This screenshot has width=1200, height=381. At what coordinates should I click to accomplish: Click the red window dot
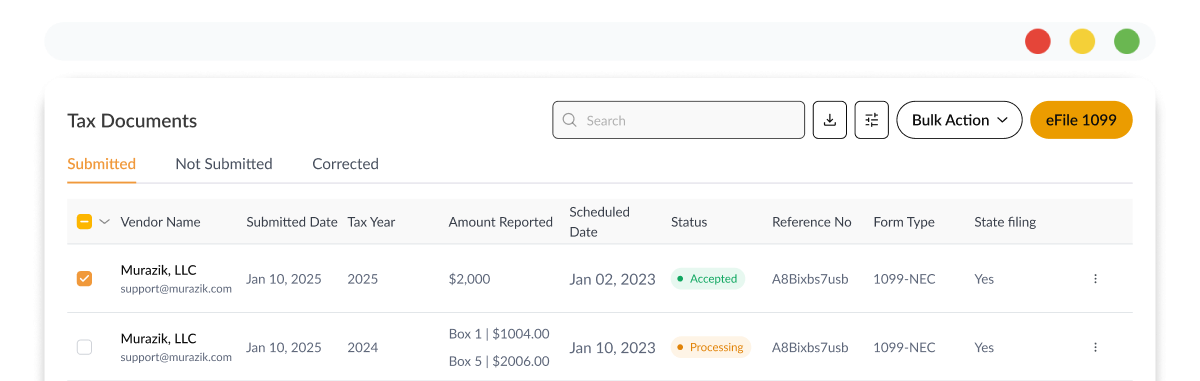1038,41
